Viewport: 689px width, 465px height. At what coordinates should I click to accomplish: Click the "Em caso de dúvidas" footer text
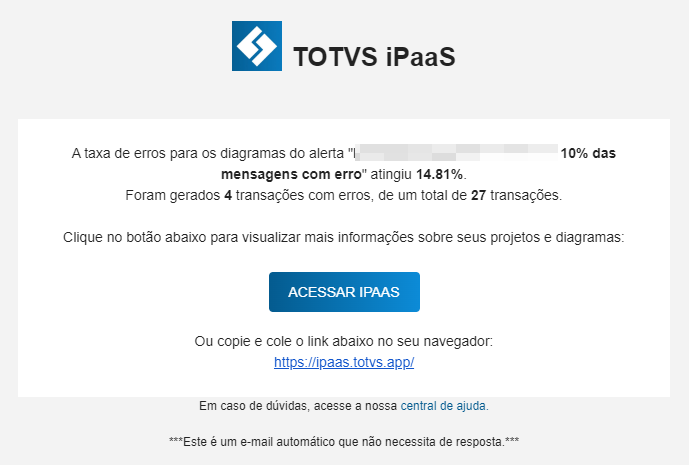point(254,406)
